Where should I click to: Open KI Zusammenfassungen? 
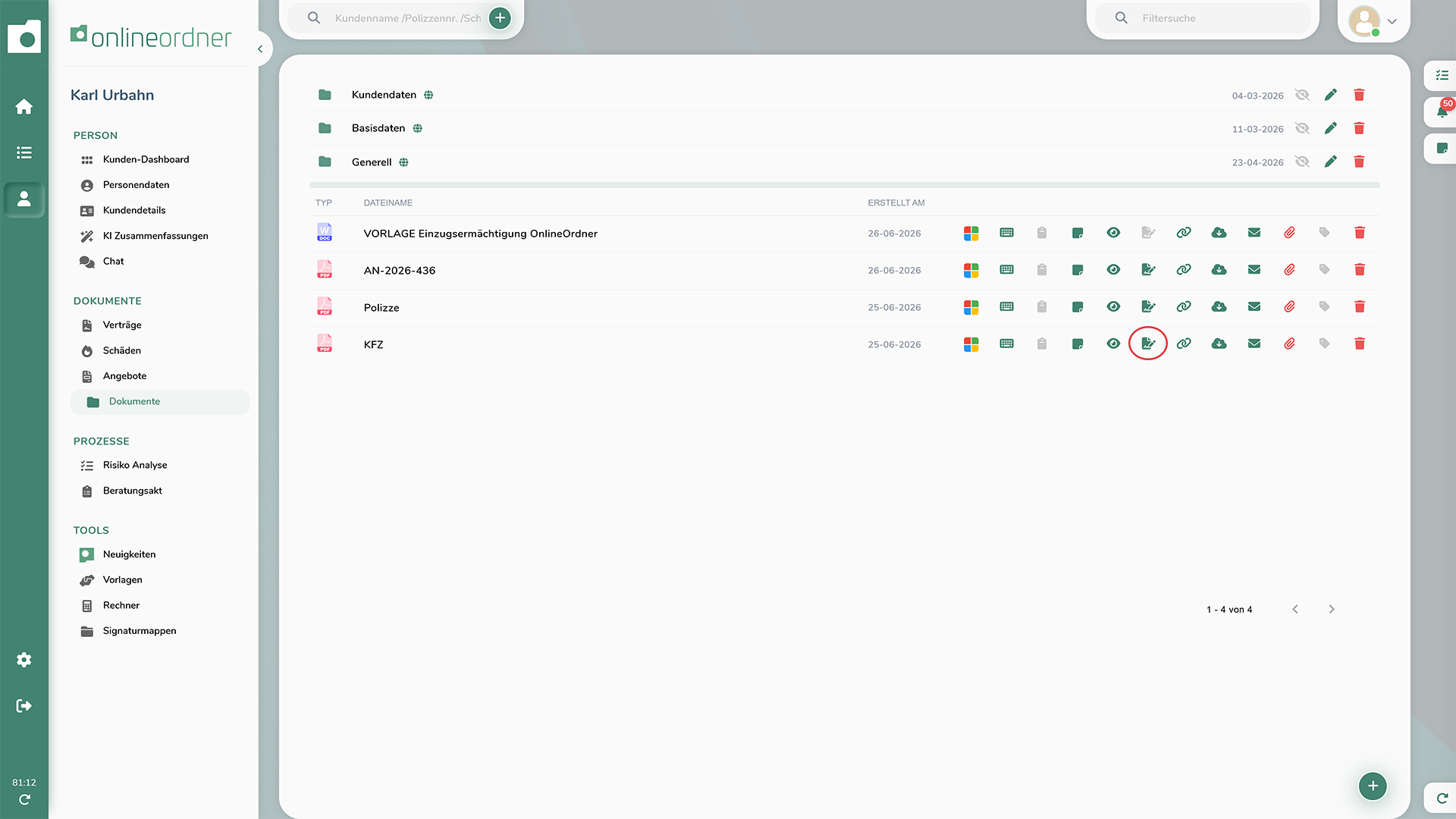tap(155, 236)
